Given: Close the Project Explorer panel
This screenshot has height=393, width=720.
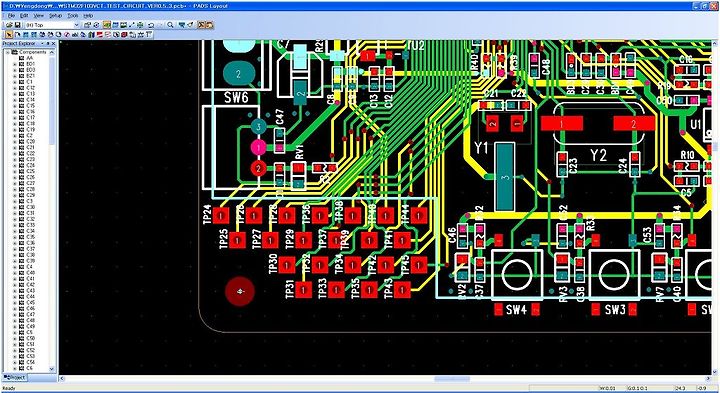Looking at the screenshot, I should click(x=53, y=44).
